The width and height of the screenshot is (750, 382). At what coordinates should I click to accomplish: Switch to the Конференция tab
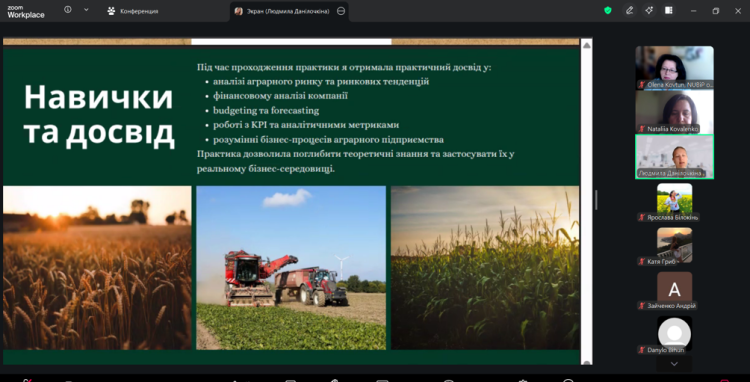pyautogui.click(x=133, y=11)
